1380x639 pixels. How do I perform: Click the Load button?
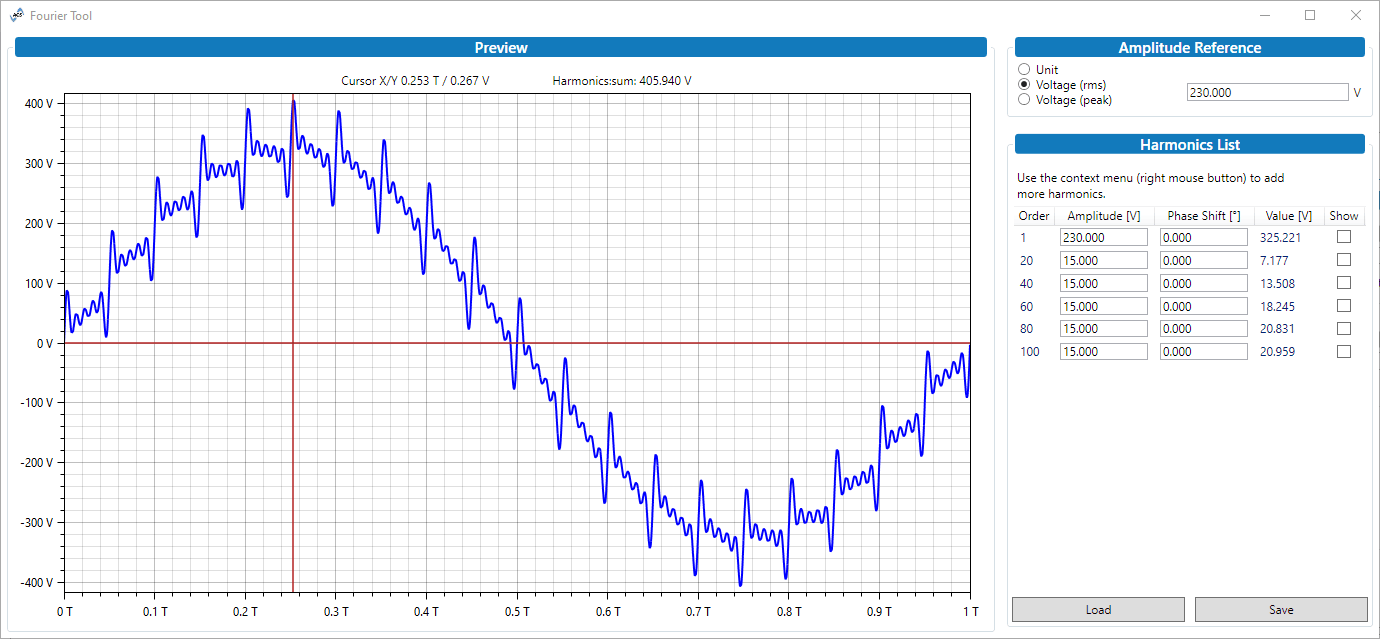(x=1098, y=610)
